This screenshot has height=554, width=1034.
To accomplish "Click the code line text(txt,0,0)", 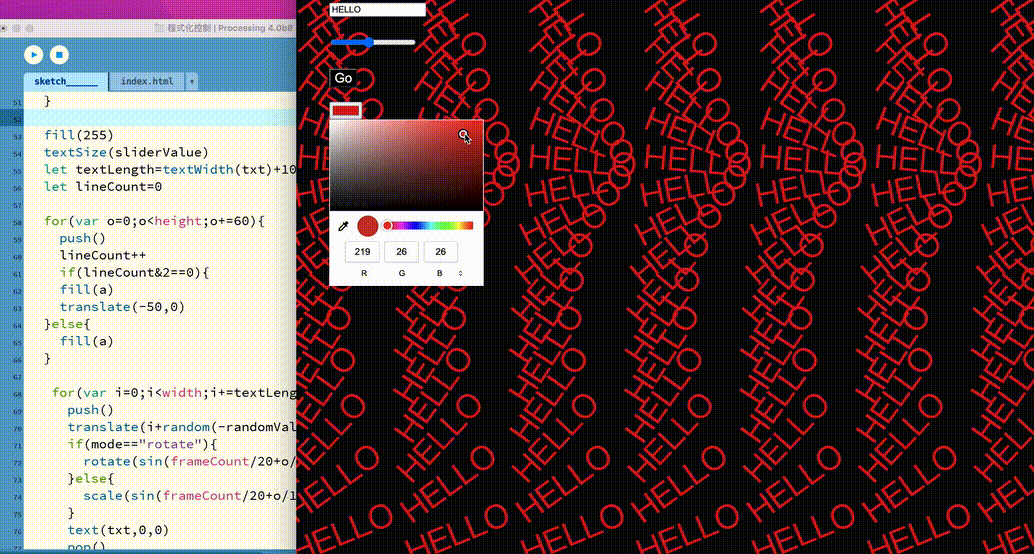I will point(118,530).
